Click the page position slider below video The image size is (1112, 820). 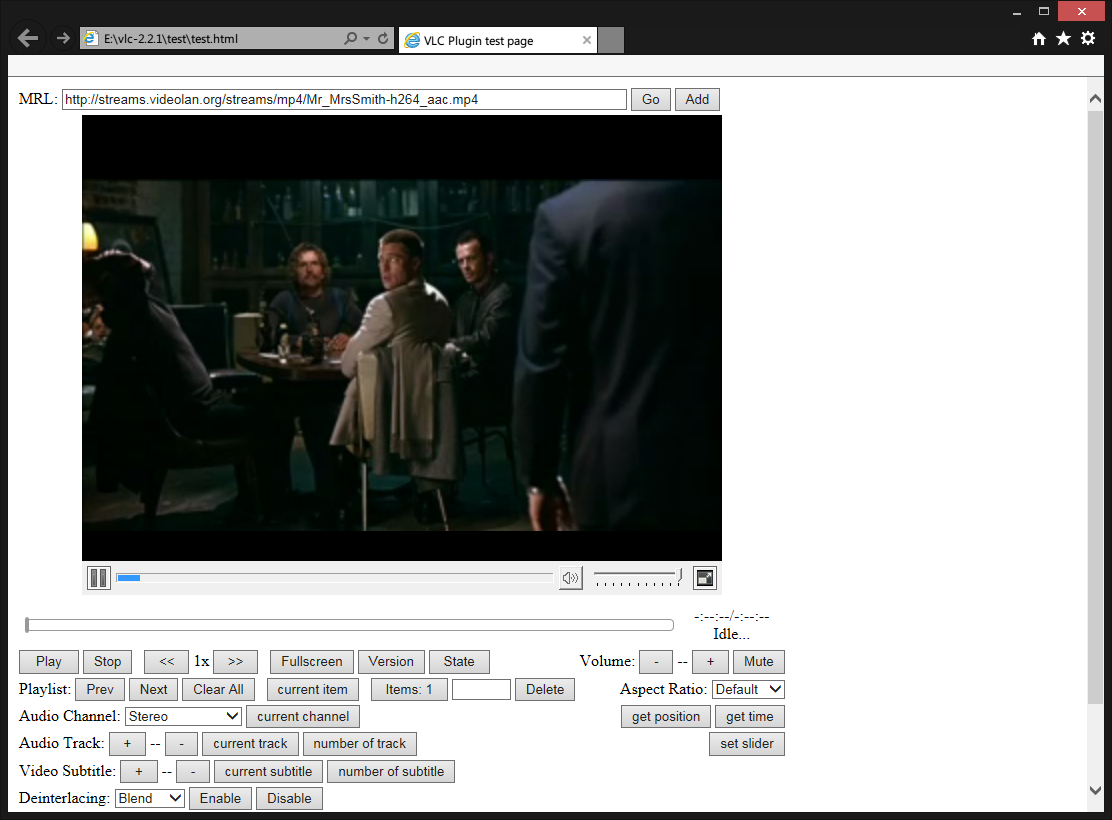[349, 625]
